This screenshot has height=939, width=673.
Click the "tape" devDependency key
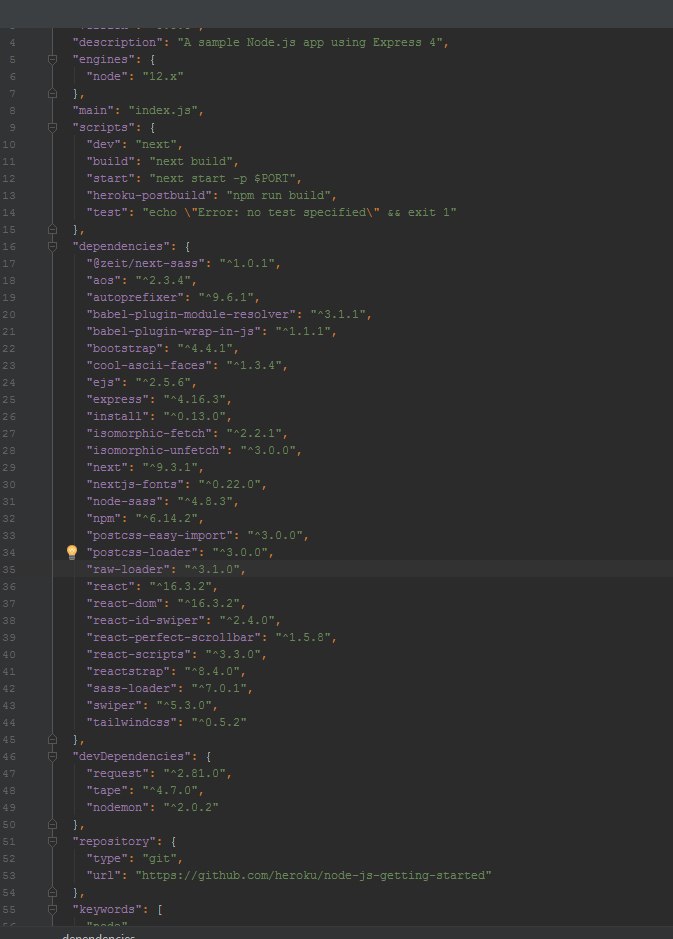point(107,790)
